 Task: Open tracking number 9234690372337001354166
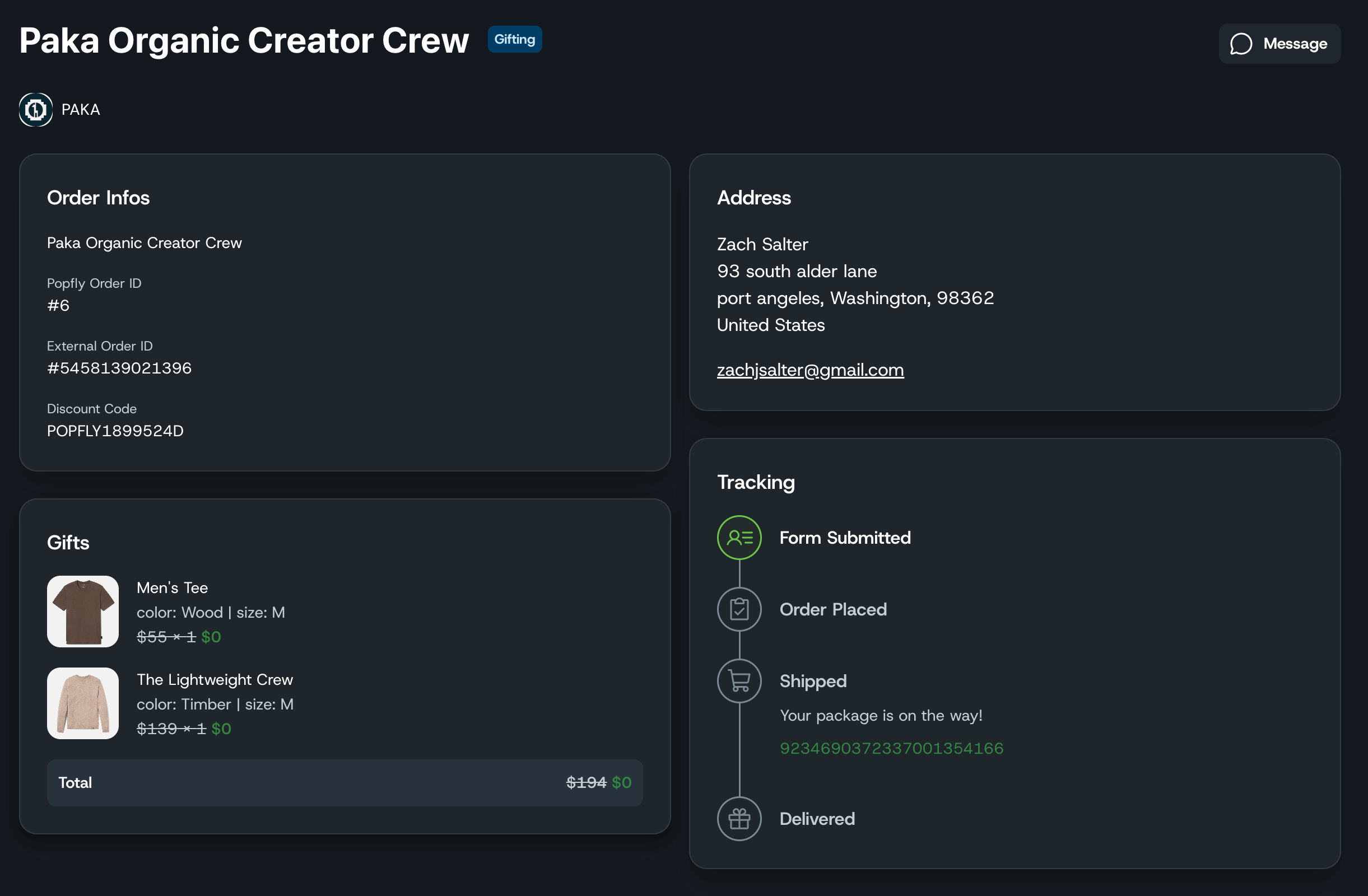(x=891, y=748)
